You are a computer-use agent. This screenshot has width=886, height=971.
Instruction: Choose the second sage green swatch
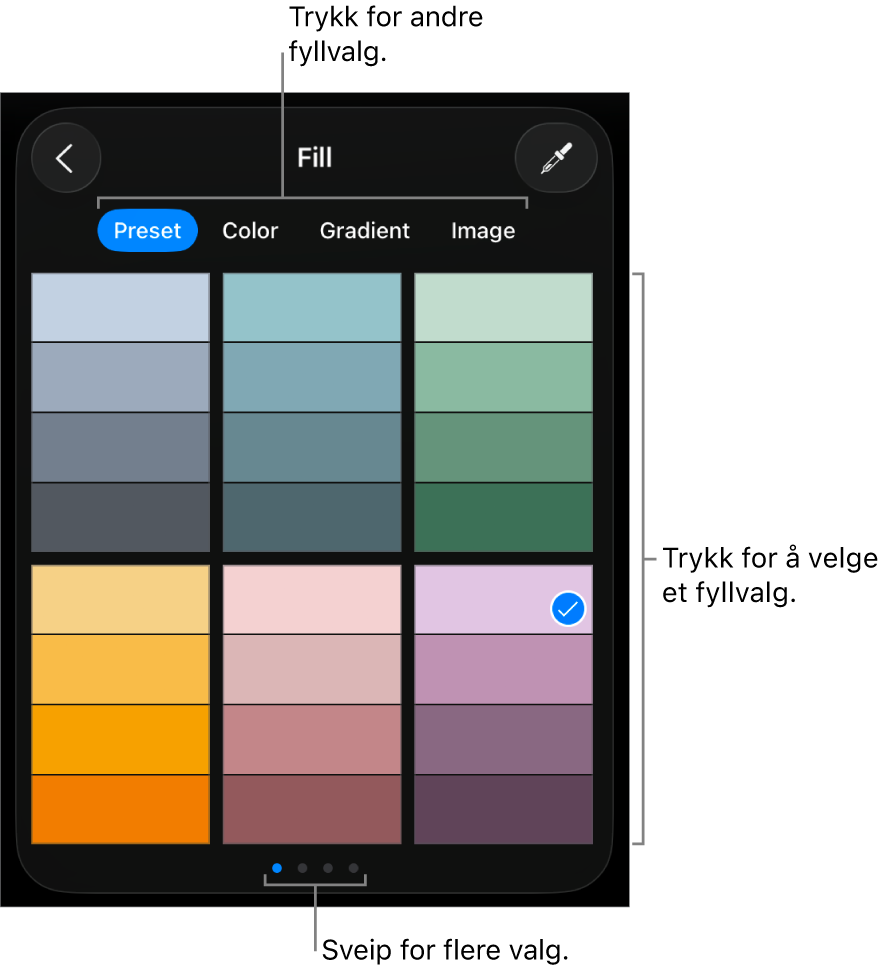pyautogui.click(x=503, y=377)
